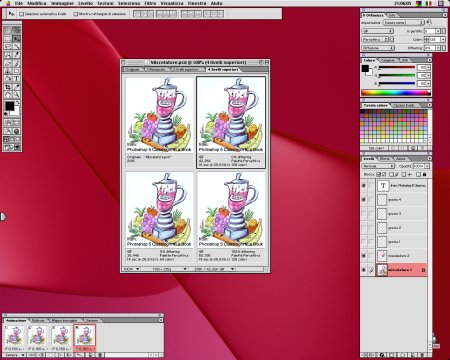This screenshot has height=360, width=450.
Task: Select the Eyedropper tool
Action: (17, 87)
